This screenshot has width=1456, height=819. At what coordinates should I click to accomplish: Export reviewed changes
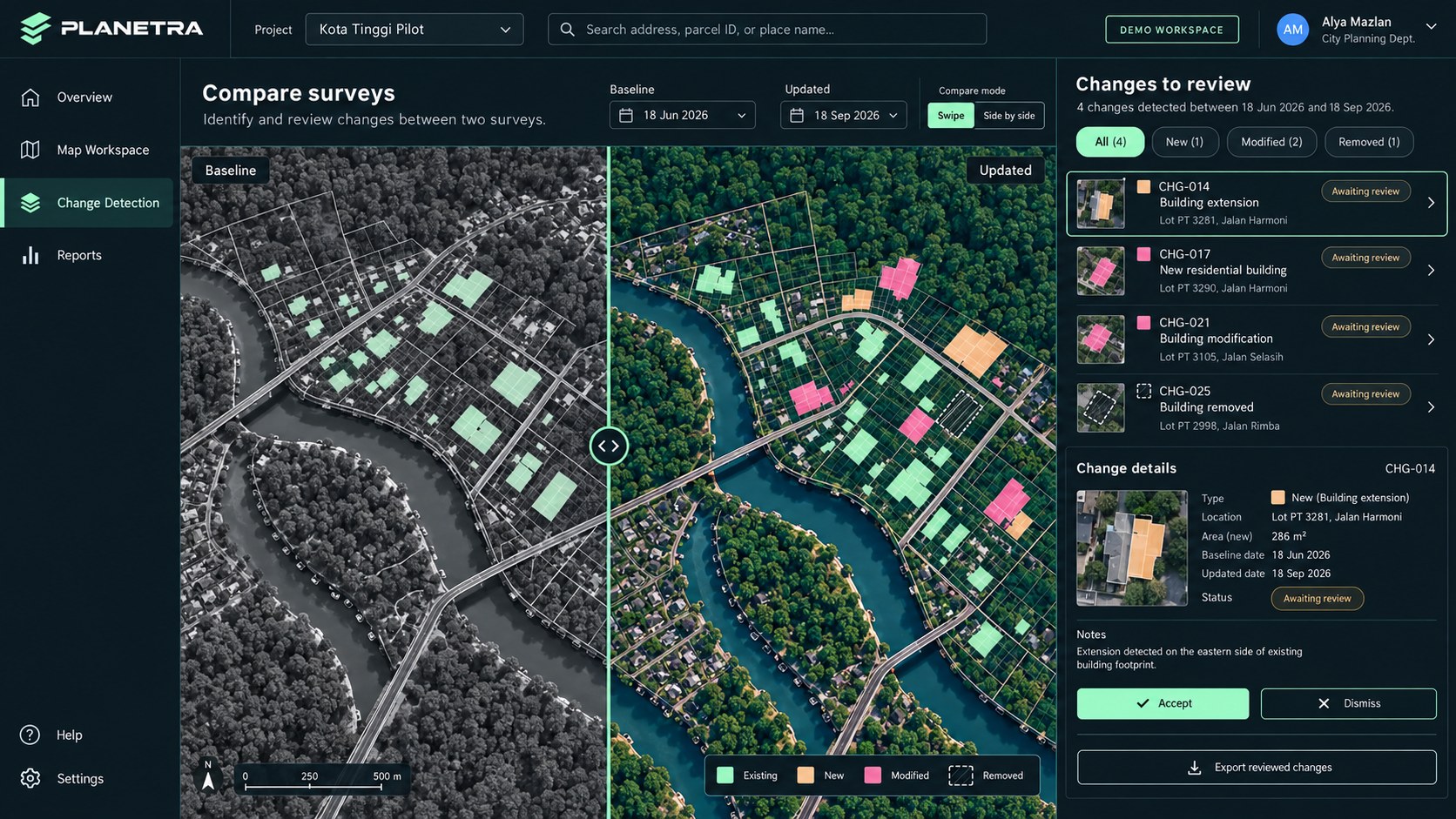click(x=1257, y=768)
